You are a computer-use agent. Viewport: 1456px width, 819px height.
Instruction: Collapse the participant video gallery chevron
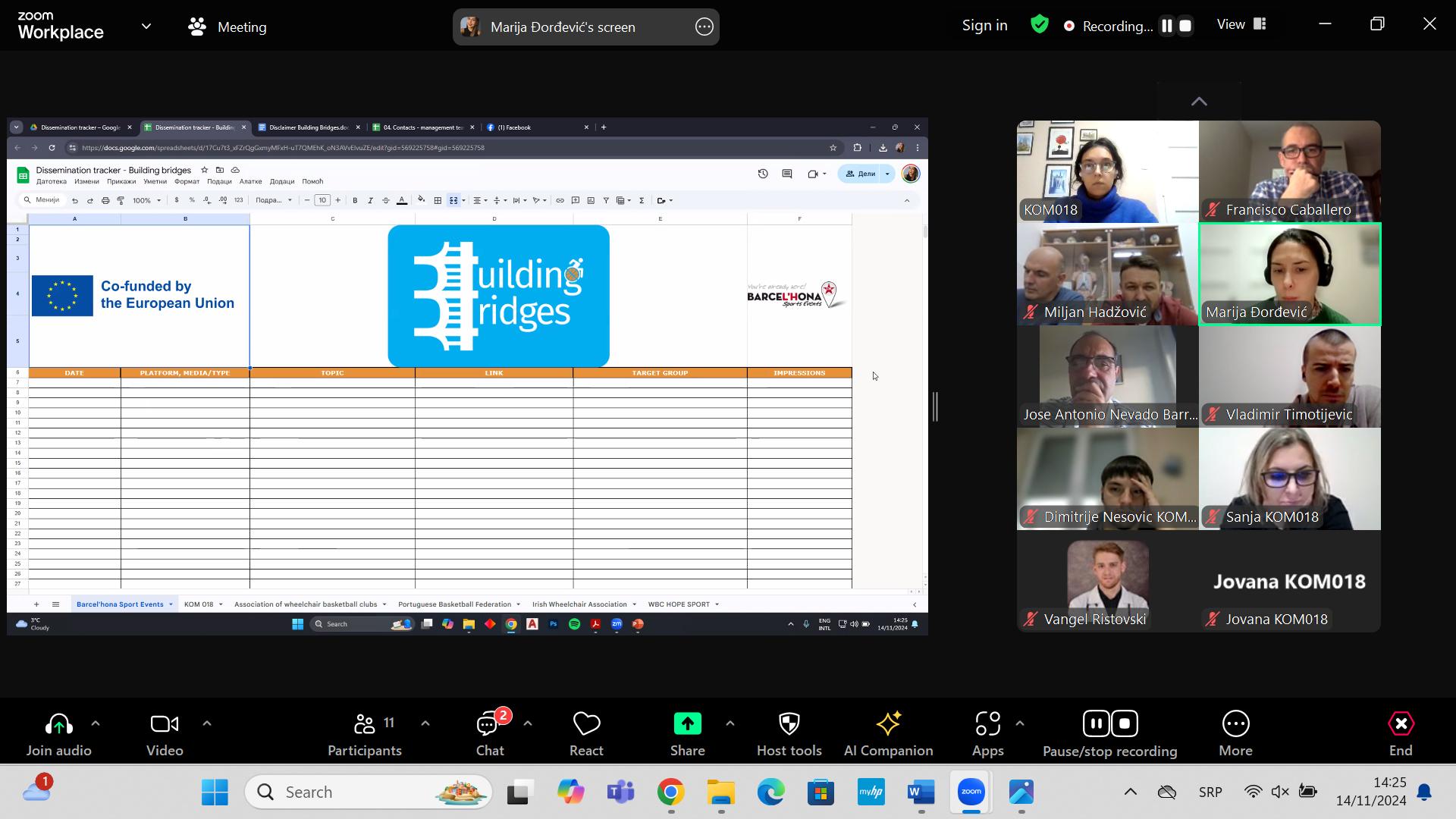[1199, 102]
